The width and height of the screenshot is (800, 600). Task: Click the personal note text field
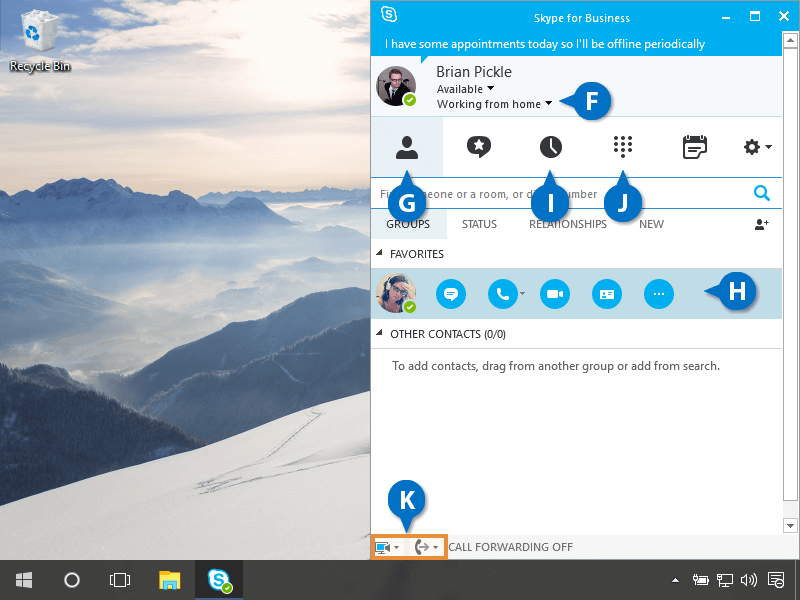click(545, 44)
